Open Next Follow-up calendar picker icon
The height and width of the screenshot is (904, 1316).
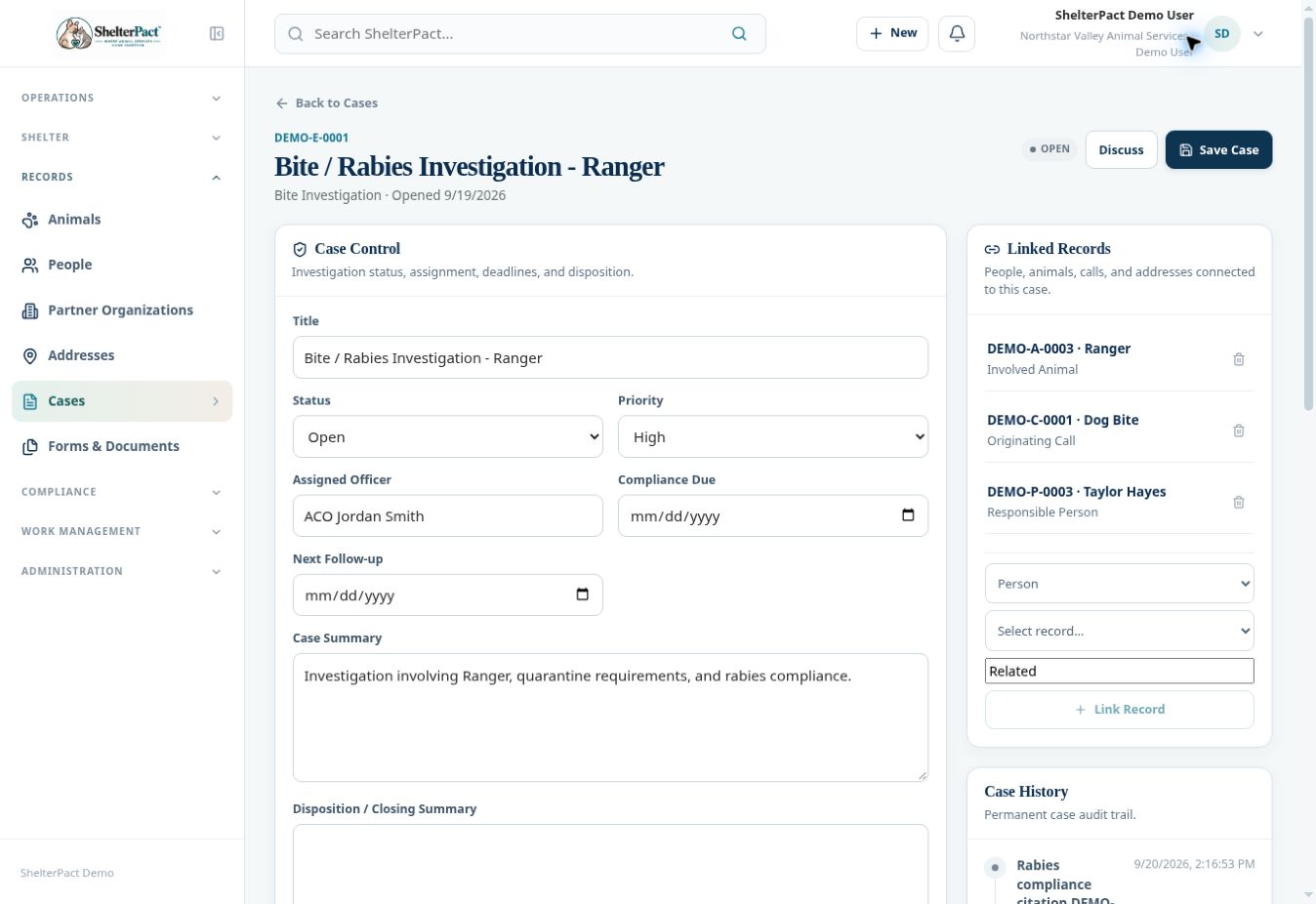click(583, 595)
